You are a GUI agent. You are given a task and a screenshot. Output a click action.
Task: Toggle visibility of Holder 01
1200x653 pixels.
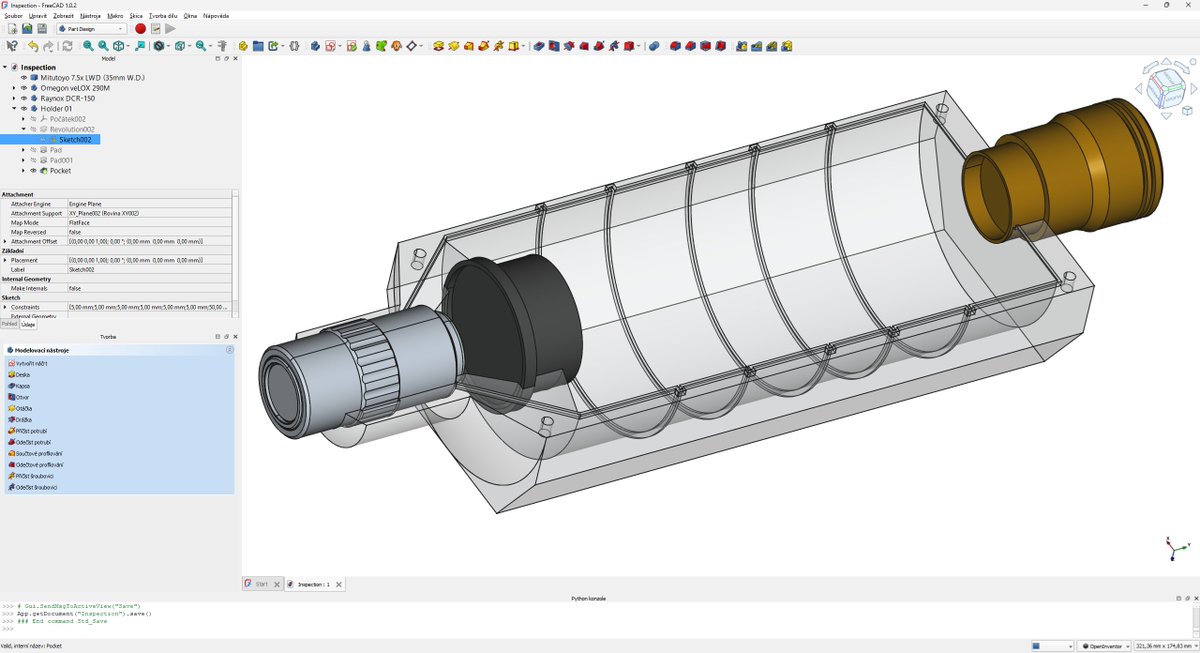point(24,108)
